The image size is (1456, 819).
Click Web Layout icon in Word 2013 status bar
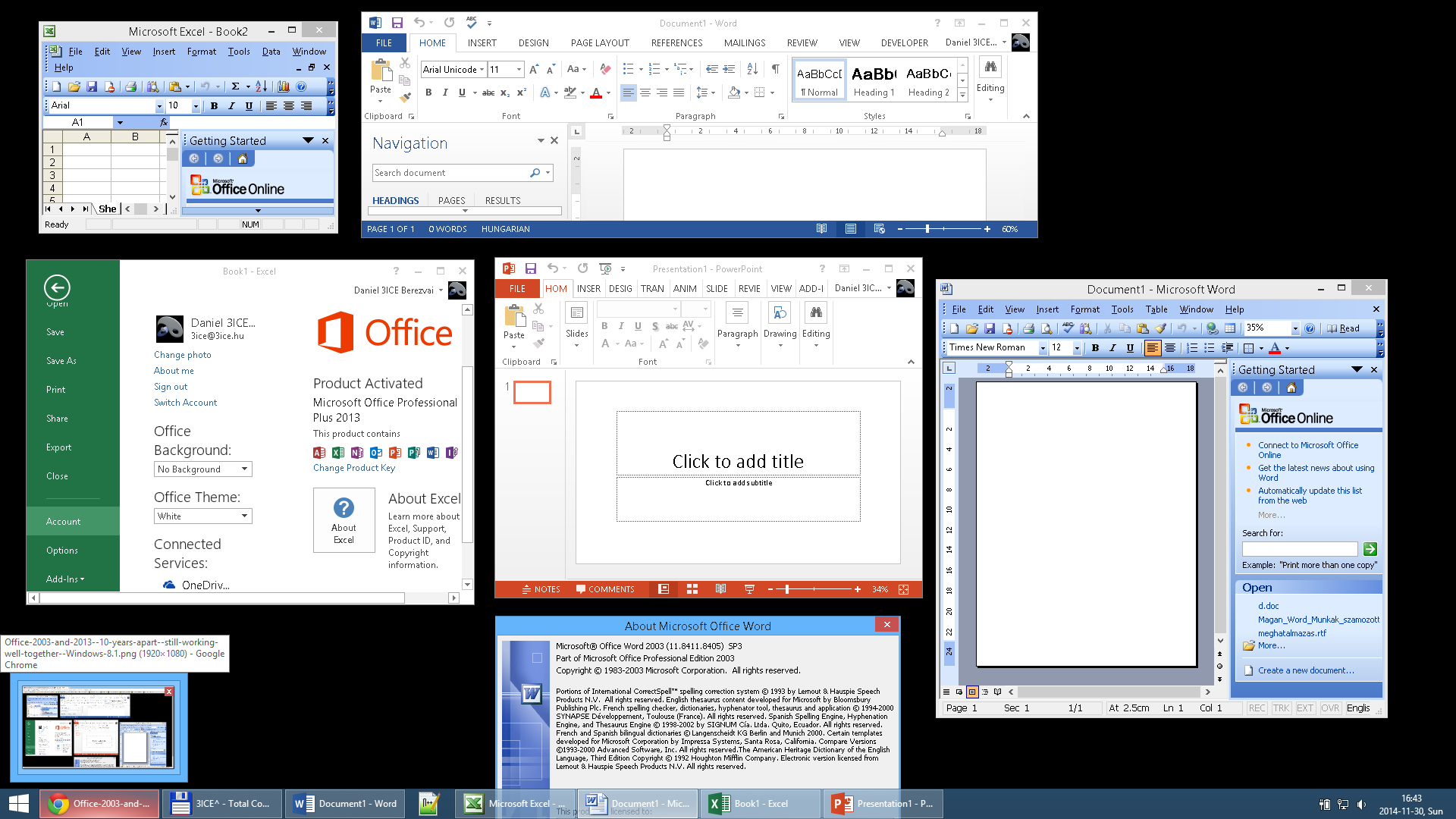(x=879, y=228)
